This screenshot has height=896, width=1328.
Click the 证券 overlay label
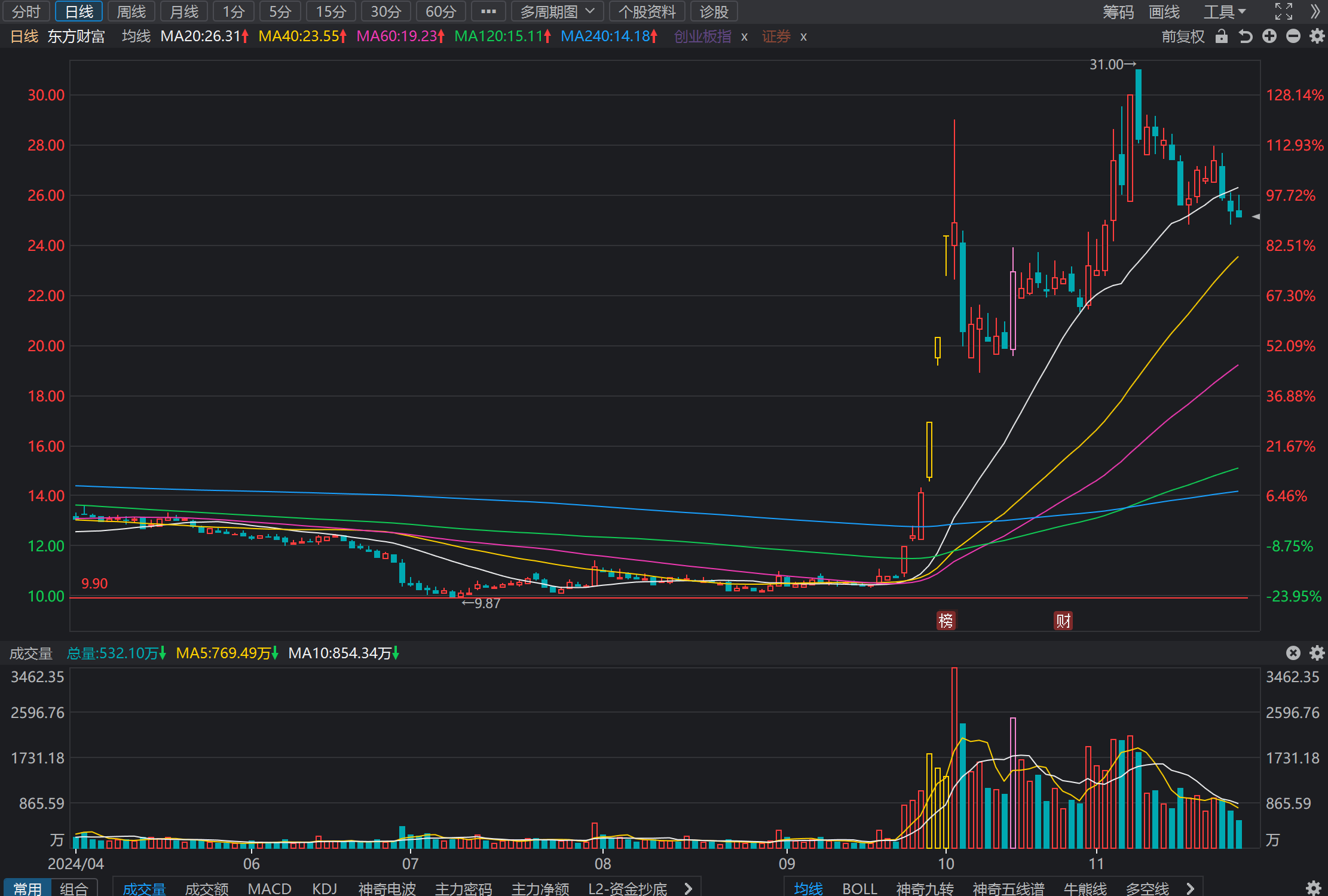776,36
